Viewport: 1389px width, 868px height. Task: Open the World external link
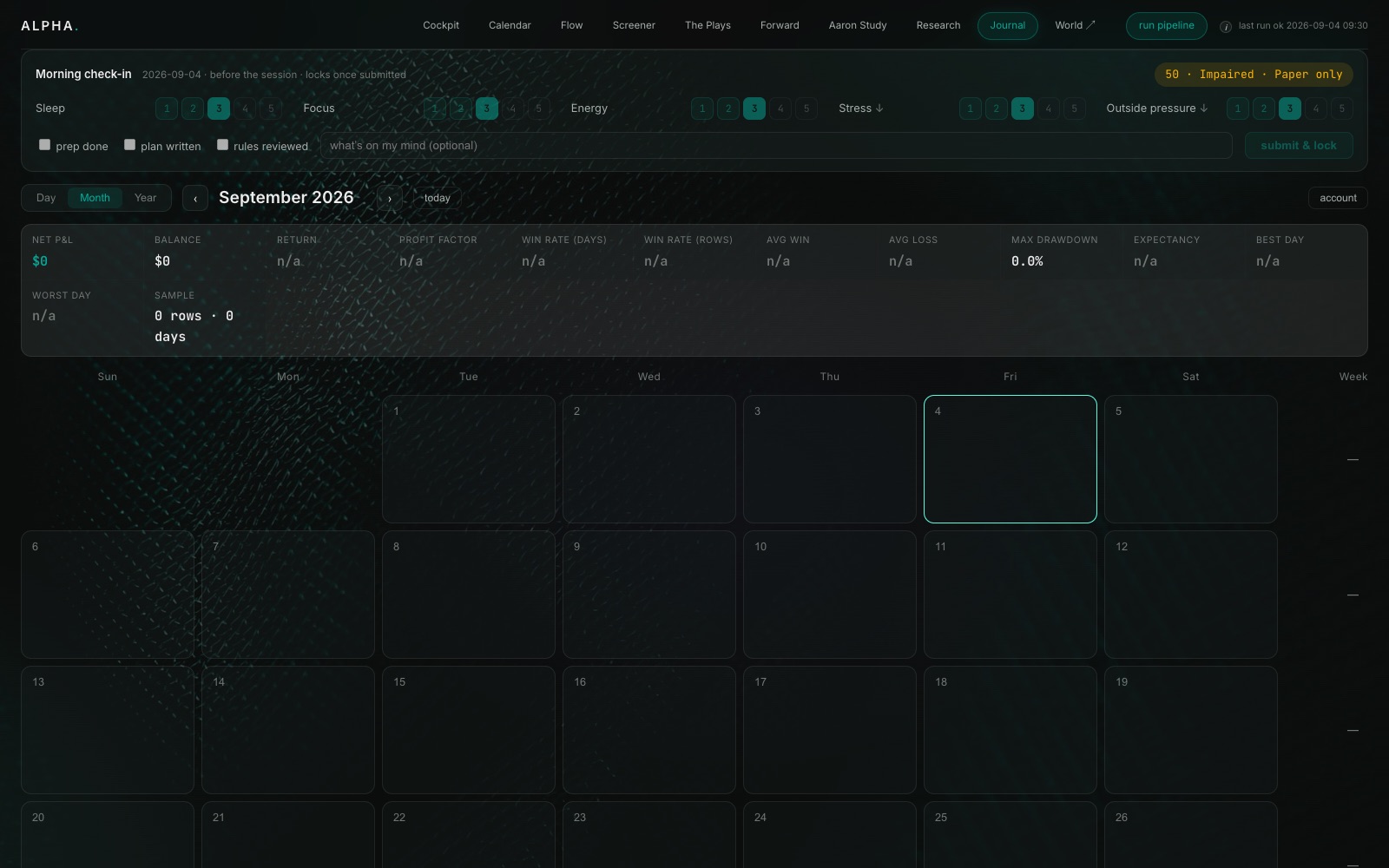[1075, 25]
